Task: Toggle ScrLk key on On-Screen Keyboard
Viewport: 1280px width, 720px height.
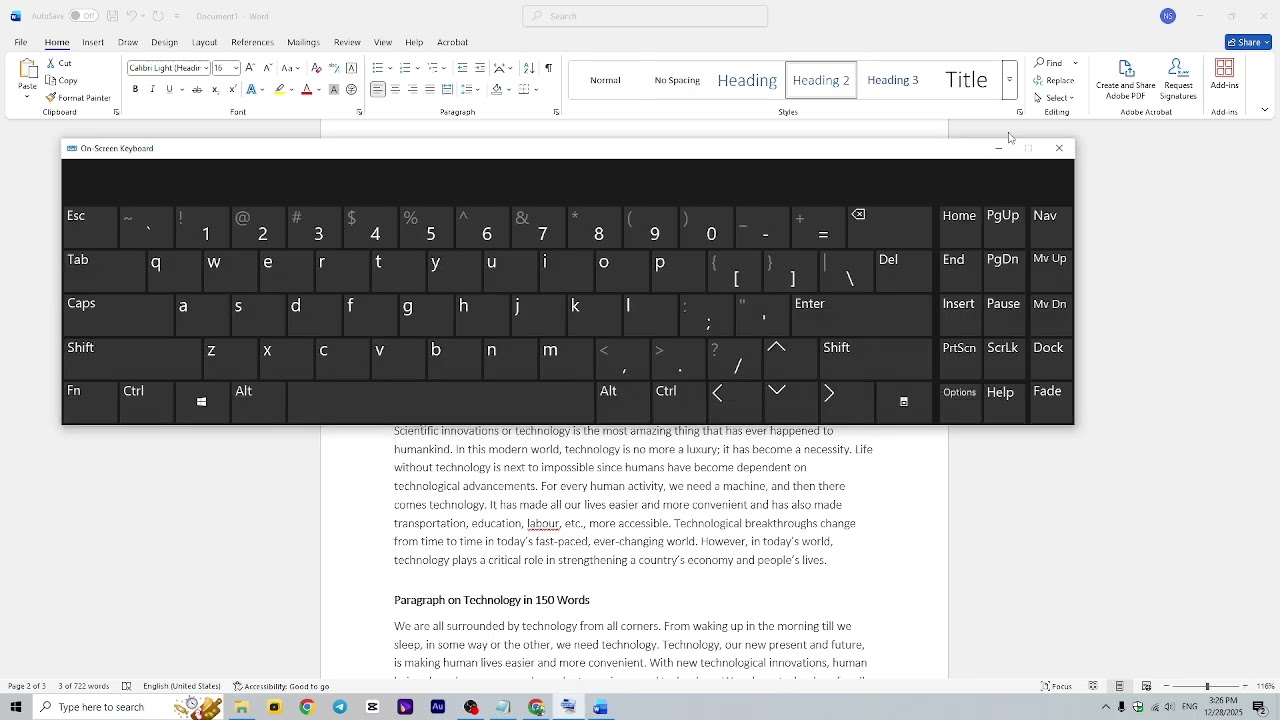Action: pos(1003,359)
